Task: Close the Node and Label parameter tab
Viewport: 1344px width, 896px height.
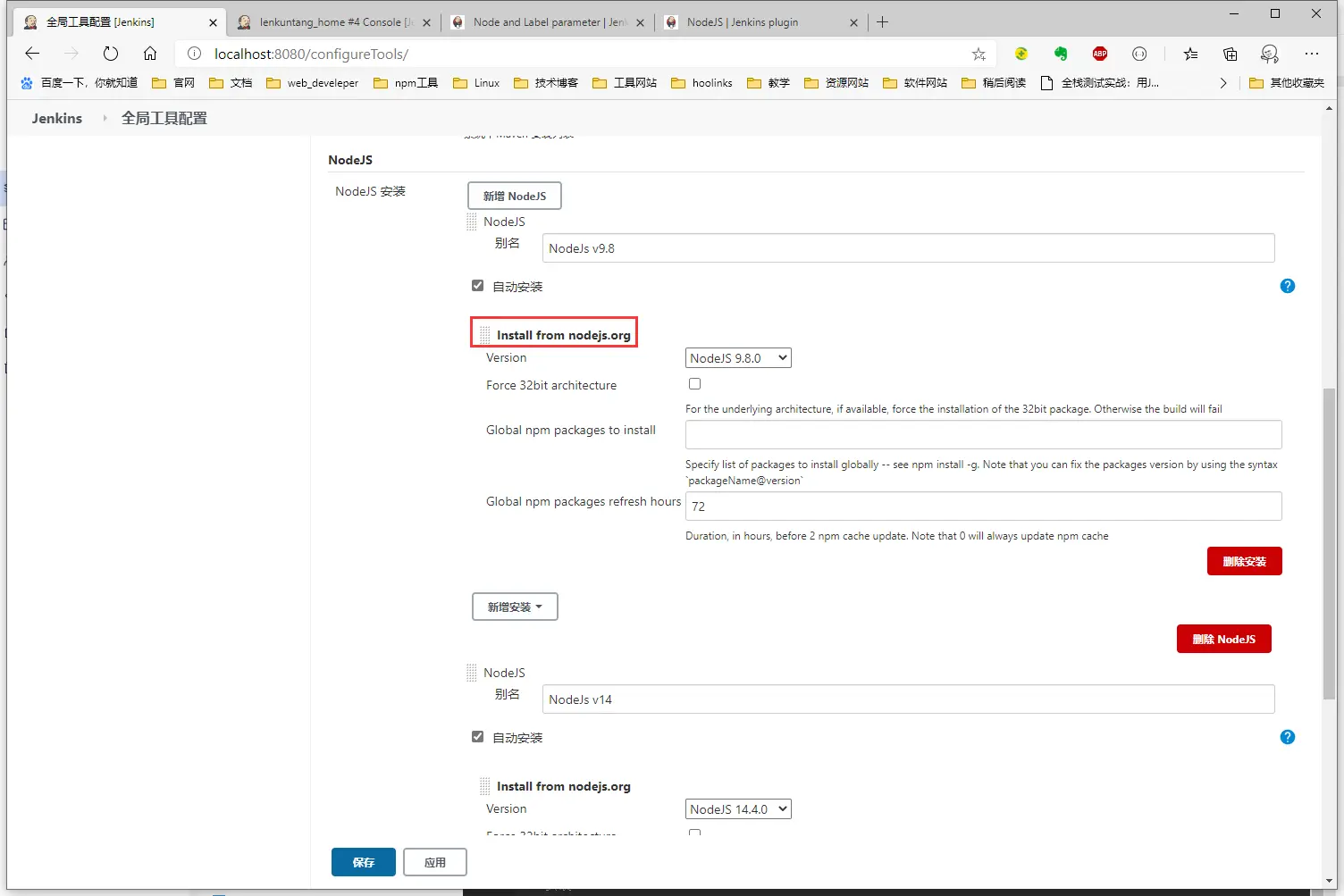Action: [x=640, y=22]
